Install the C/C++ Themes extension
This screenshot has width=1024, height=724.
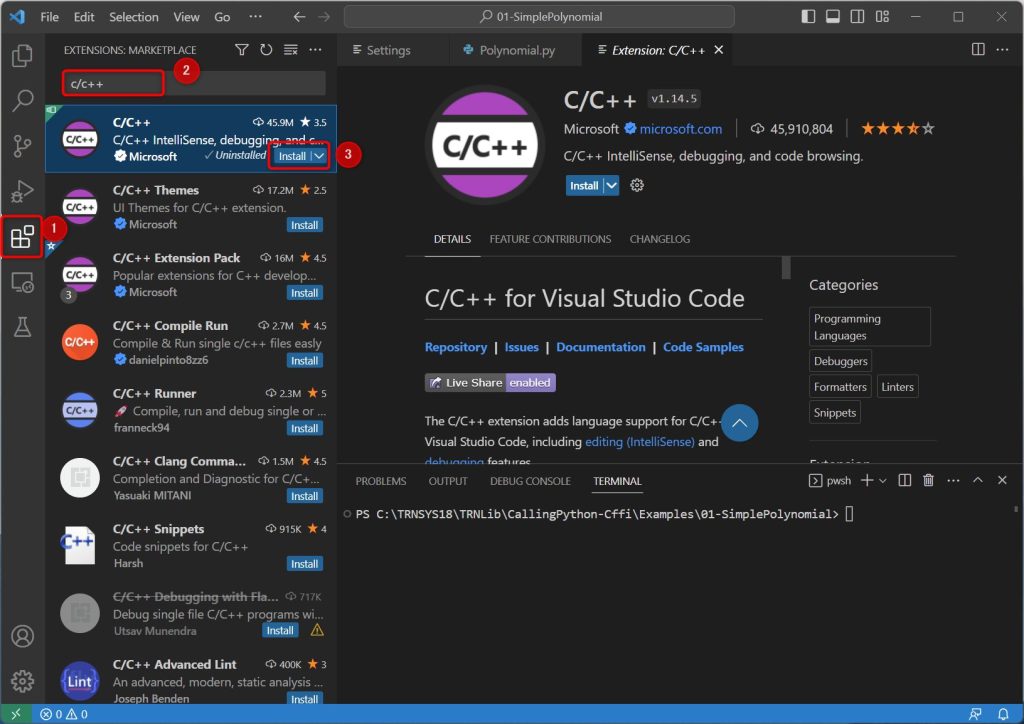pyautogui.click(x=304, y=225)
